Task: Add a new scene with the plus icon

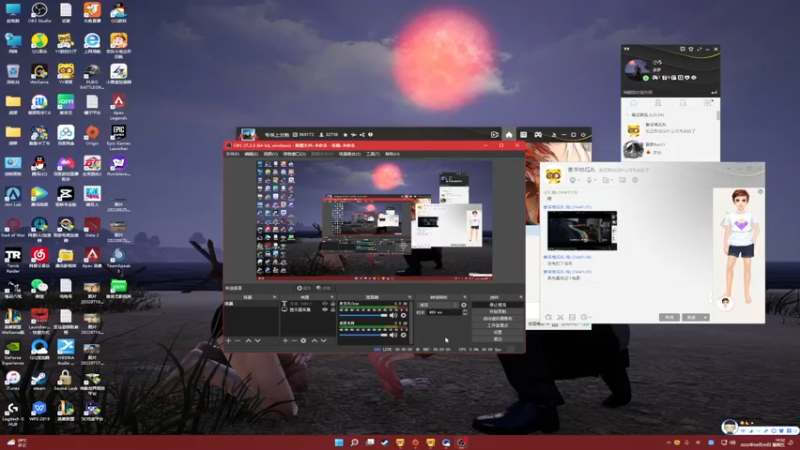Action: point(229,340)
